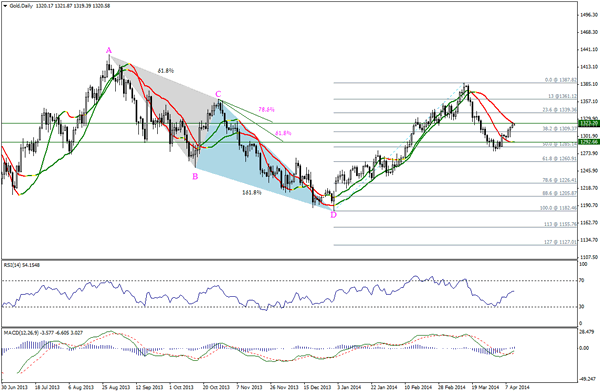This screenshot has height=392, width=600.
Task: Click Fibonacci level "127 @ 1127.01"
Action: tap(561, 242)
